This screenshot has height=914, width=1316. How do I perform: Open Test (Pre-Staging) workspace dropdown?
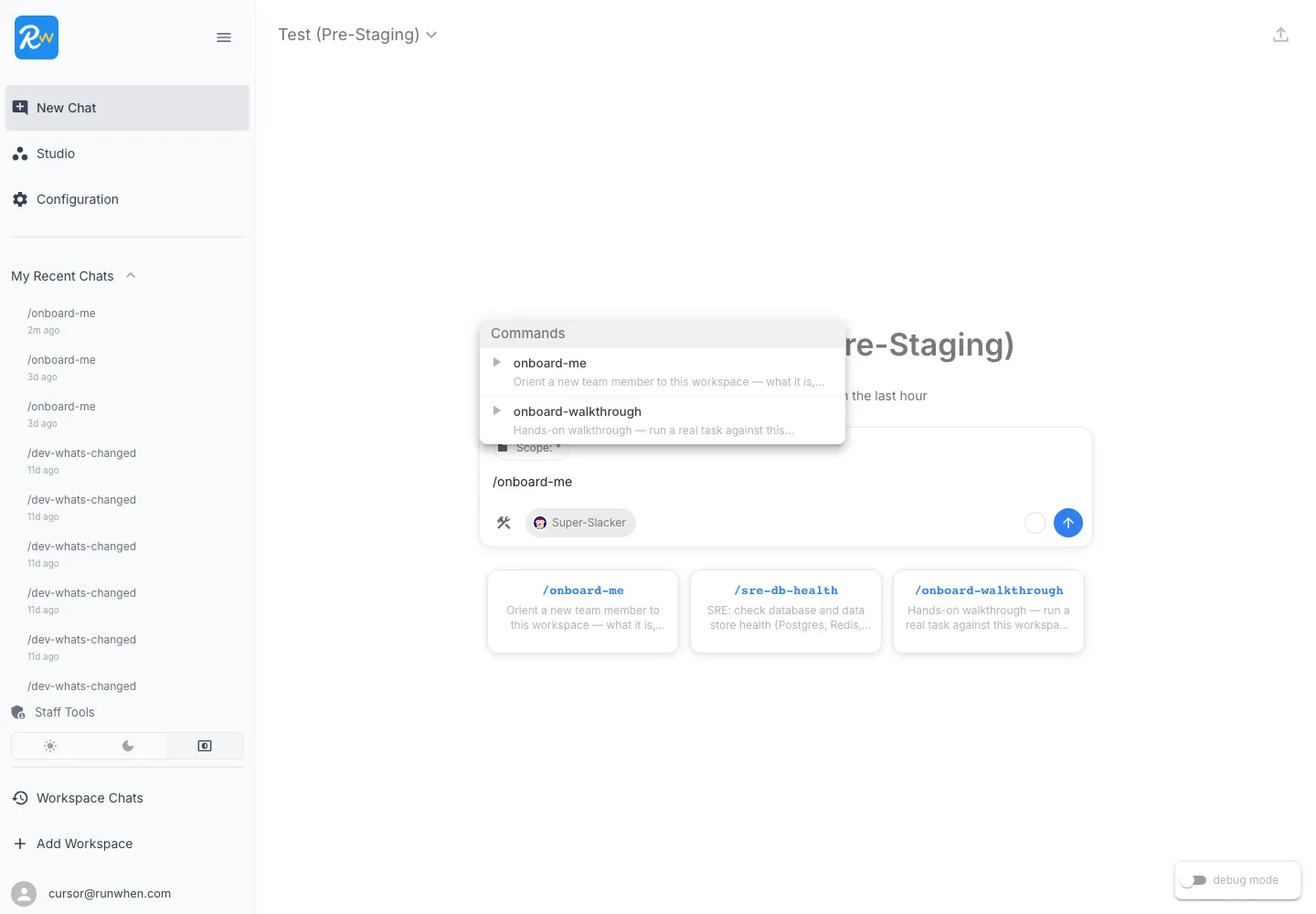tap(357, 35)
